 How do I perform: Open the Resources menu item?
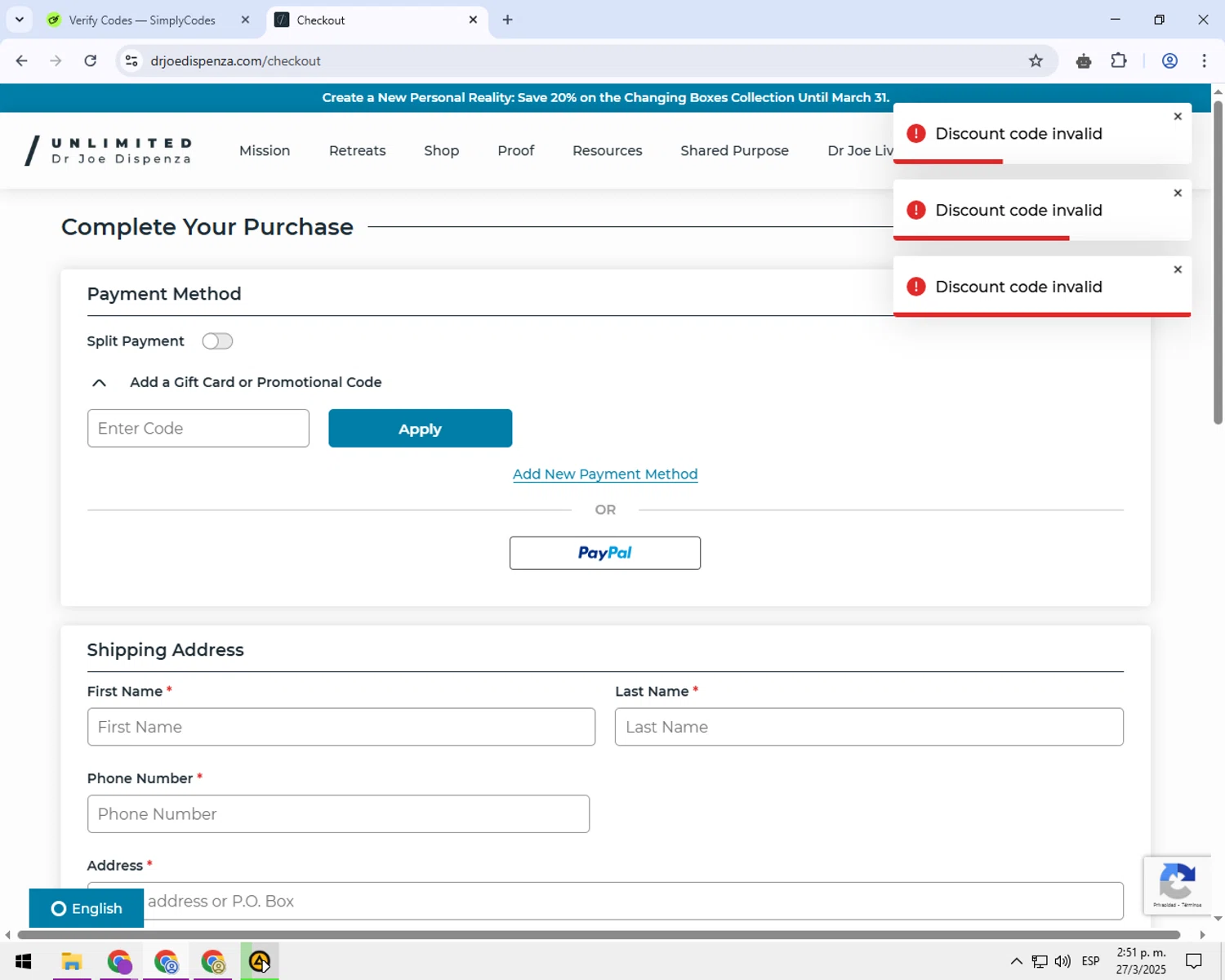tap(608, 150)
